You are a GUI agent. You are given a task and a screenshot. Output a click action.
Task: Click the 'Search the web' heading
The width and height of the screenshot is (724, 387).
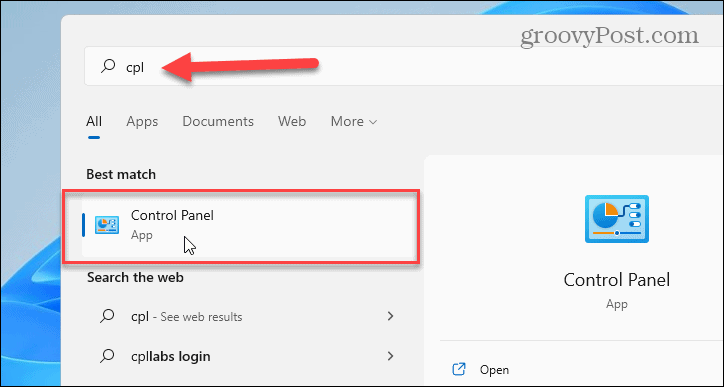coord(135,278)
